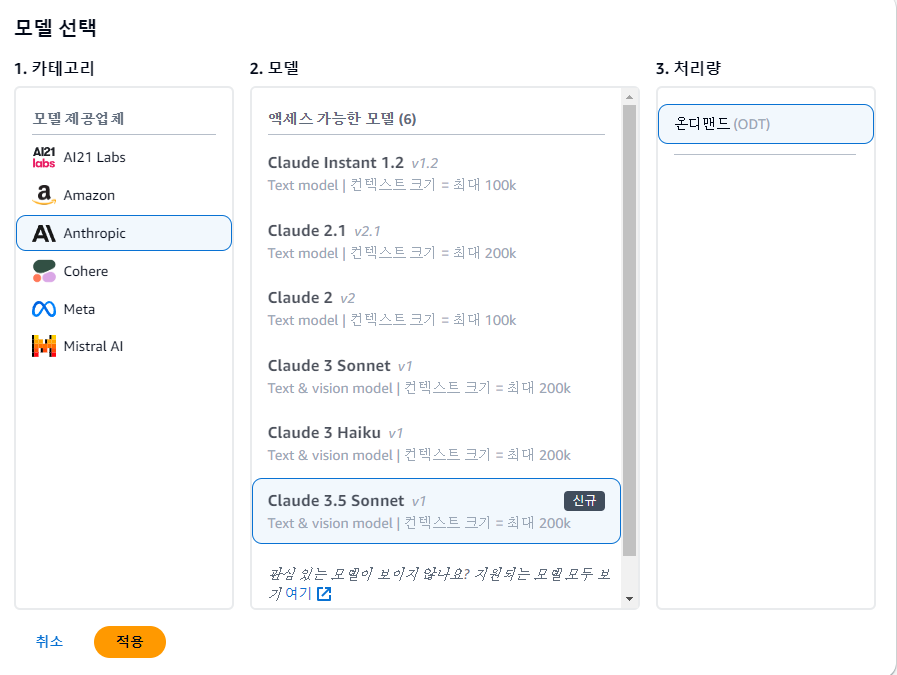Click the model list scroll up arrow
Screen dimensions: 897x675
[629, 97]
